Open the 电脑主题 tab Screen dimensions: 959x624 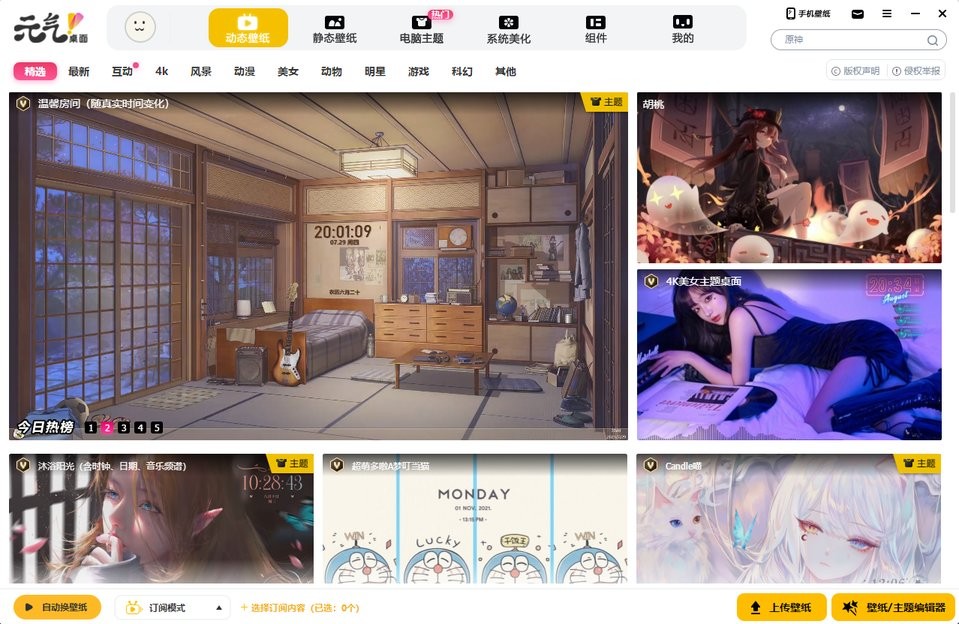click(421, 29)
